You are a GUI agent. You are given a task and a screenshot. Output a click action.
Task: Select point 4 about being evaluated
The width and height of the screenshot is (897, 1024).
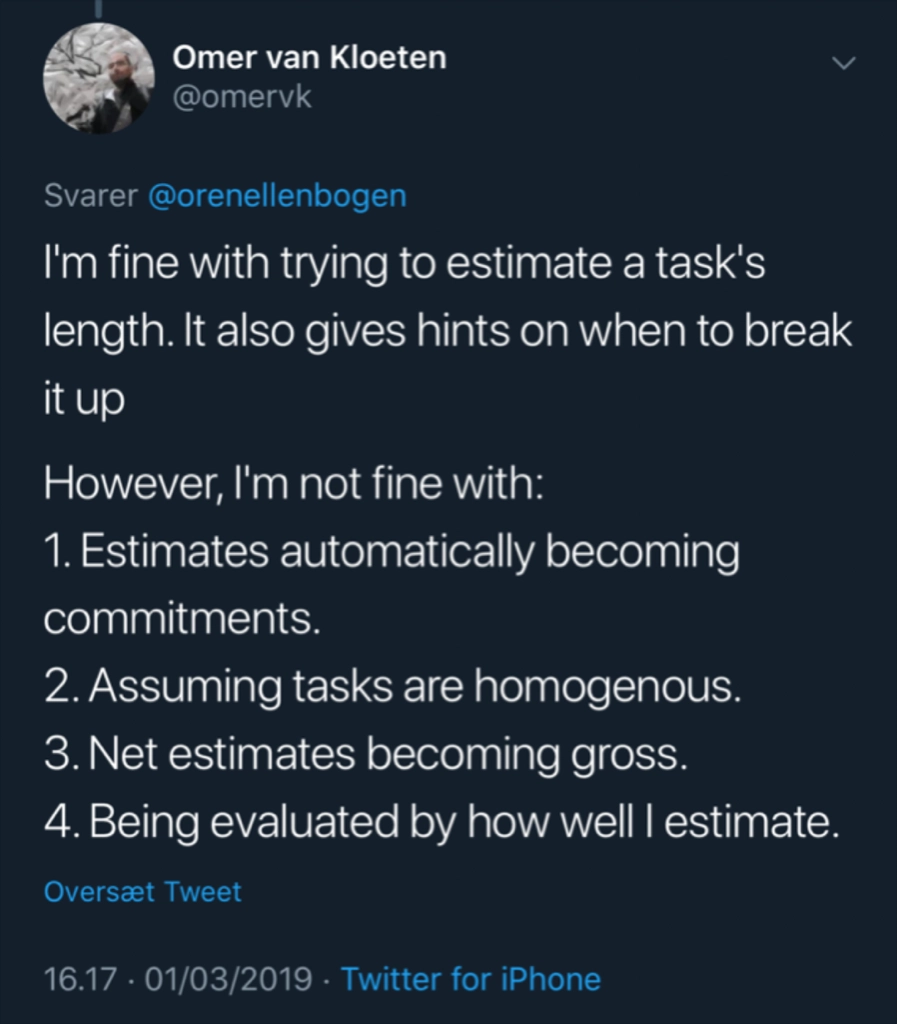point(441,822)
